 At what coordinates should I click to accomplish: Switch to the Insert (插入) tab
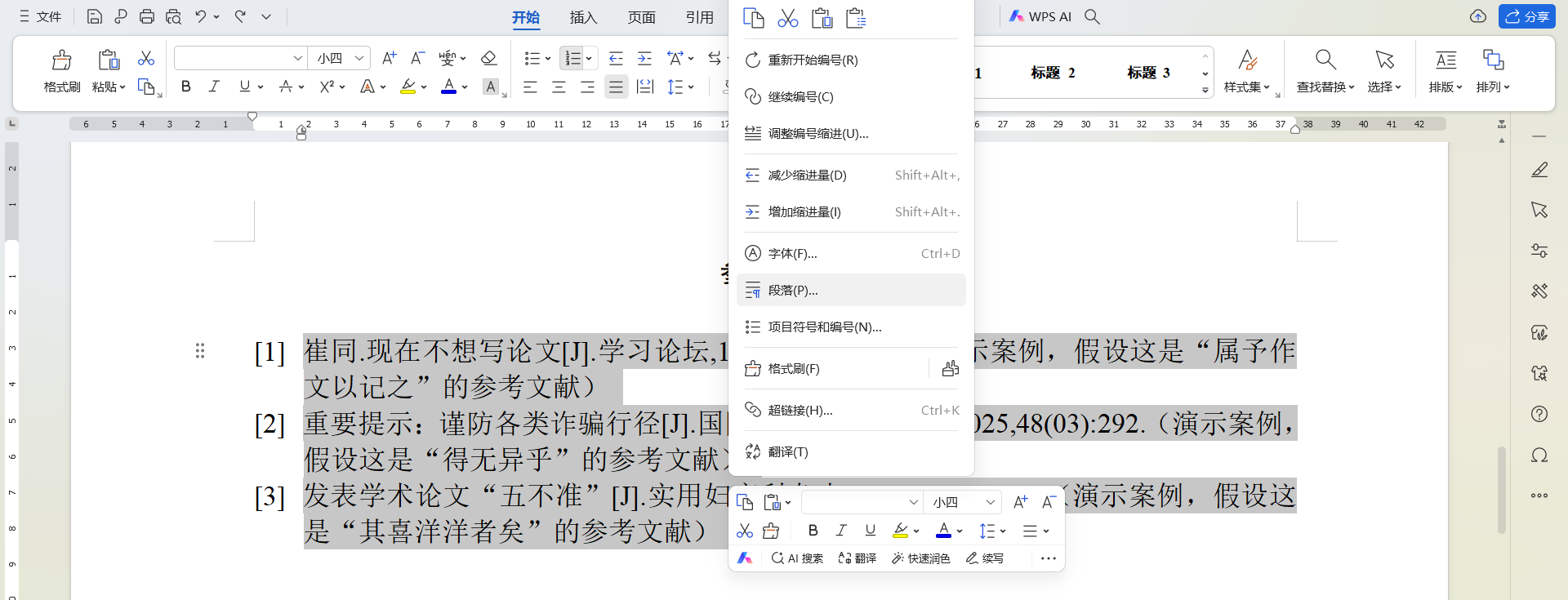pyautogui.click(x=583, y=17)
